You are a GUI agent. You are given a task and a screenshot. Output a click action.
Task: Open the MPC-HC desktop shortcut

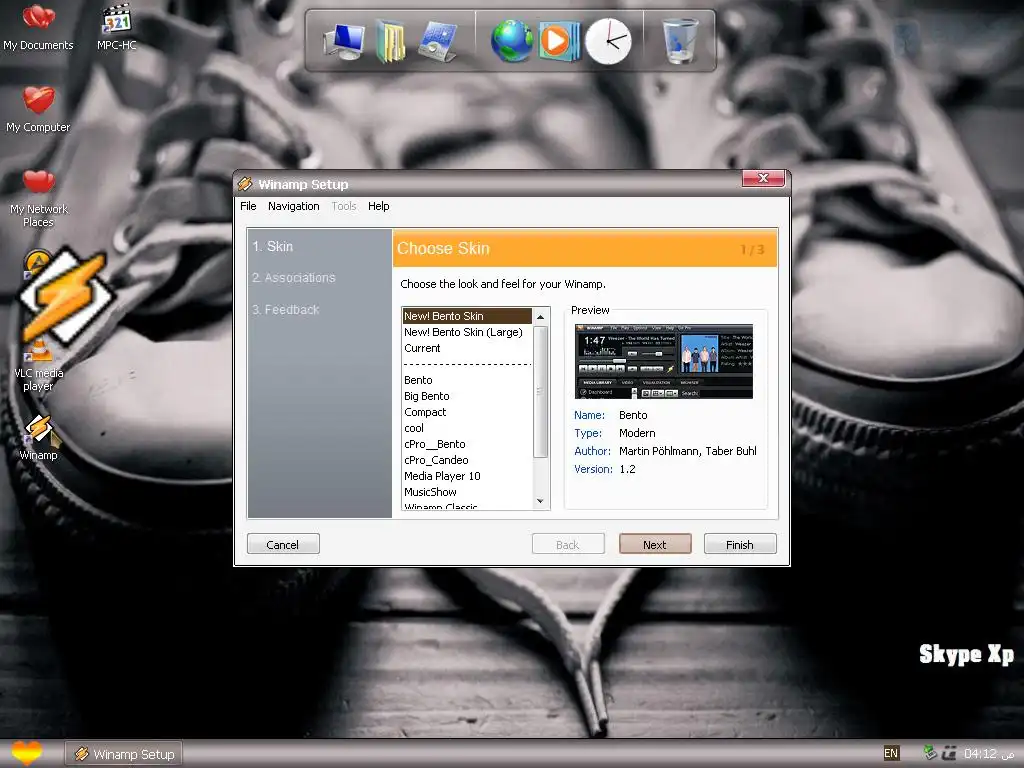pos(117,27)
